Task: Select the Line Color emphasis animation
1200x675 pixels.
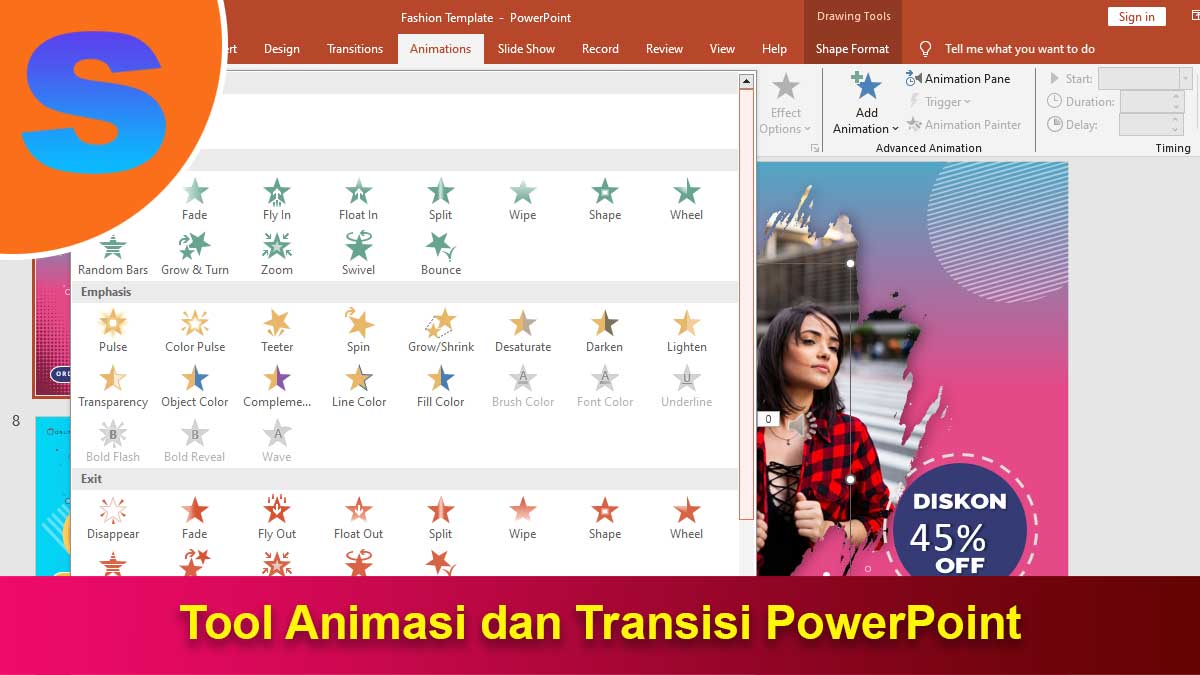Action: coord(359,386)
